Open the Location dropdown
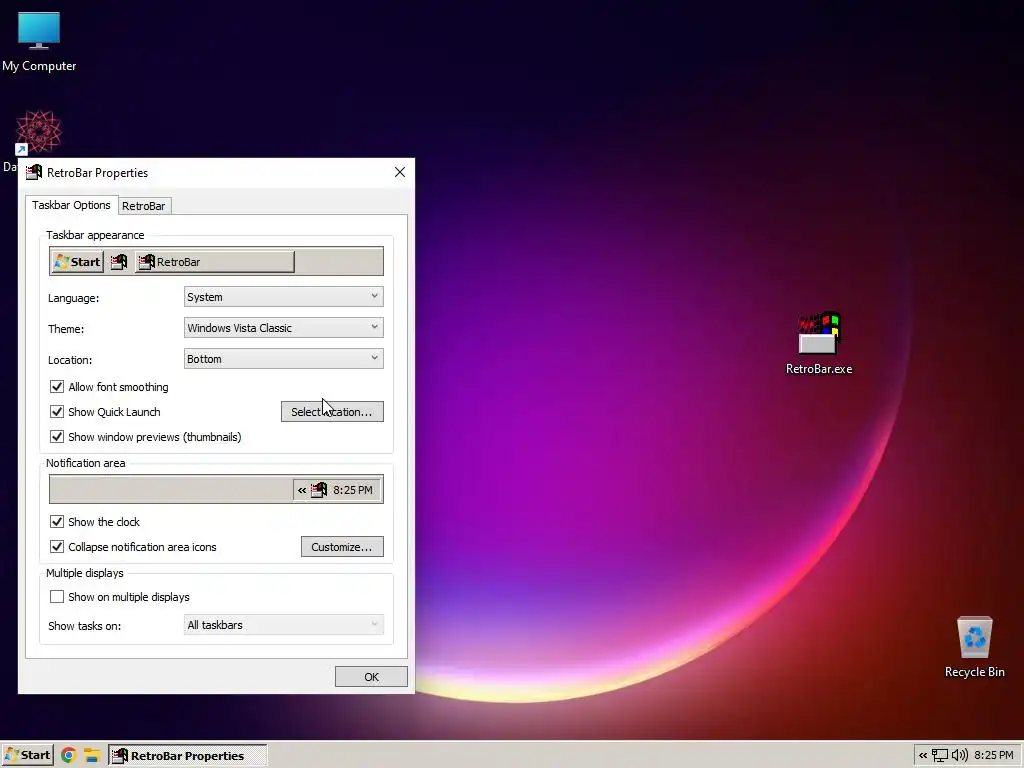This screenshot has width=1024, height=768. (x=283, y=359)
